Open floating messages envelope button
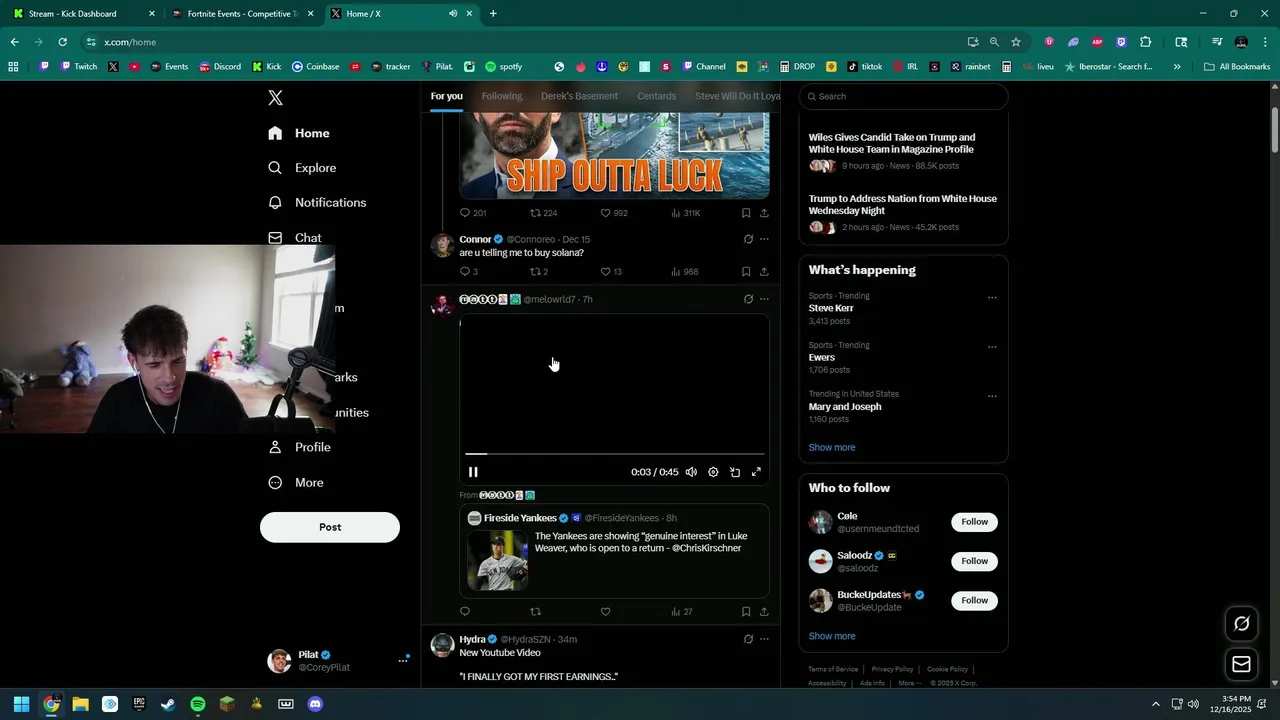 pyautogui.click(x=1241, y=664)
